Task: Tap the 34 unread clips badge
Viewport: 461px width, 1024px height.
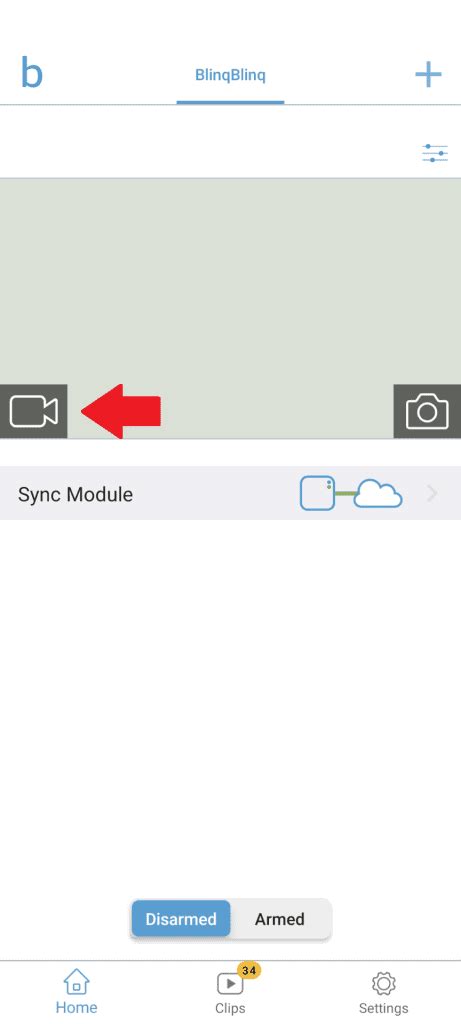Action: [249, 970]
